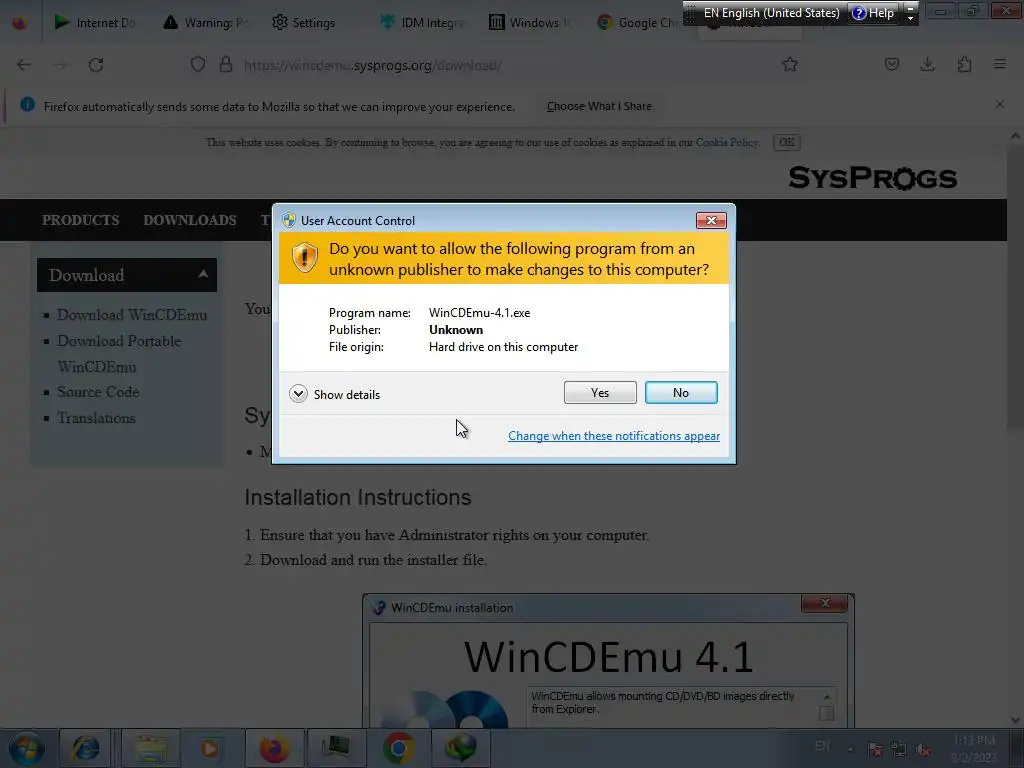Click EN English language bar indicator

771,12
